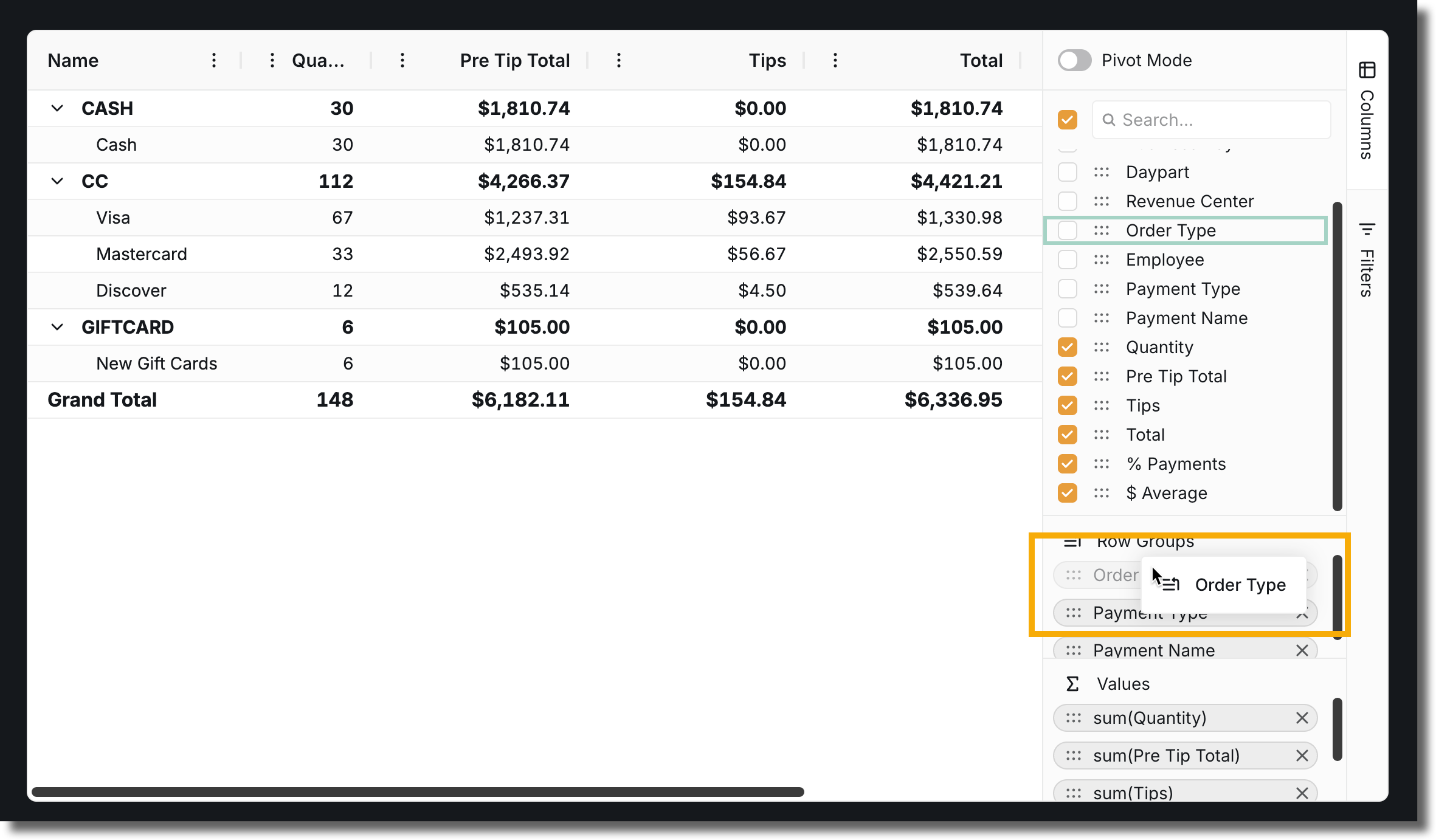Open the Quantity column menu icon
Viewport: 1436px width, 840px height.
tap(272, 60)
